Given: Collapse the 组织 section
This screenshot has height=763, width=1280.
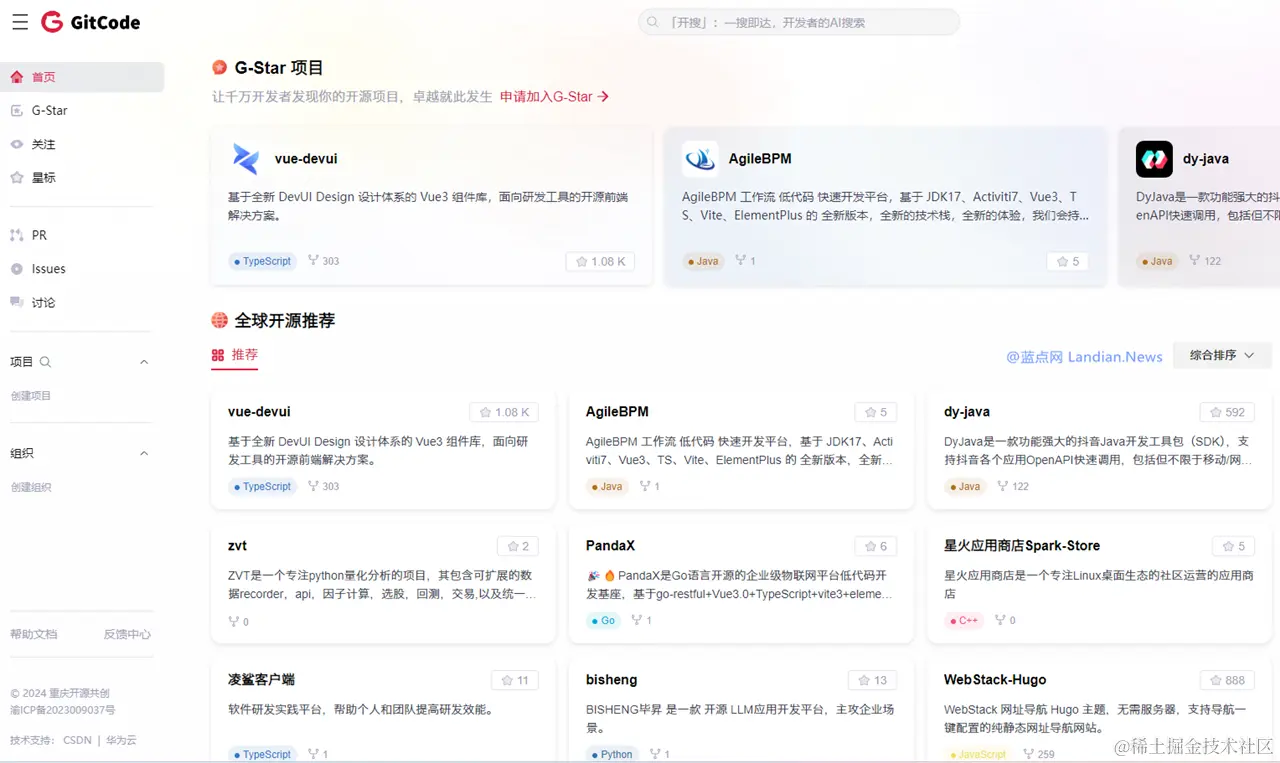Looking at the screenshot, I should (x=143, y=453).
